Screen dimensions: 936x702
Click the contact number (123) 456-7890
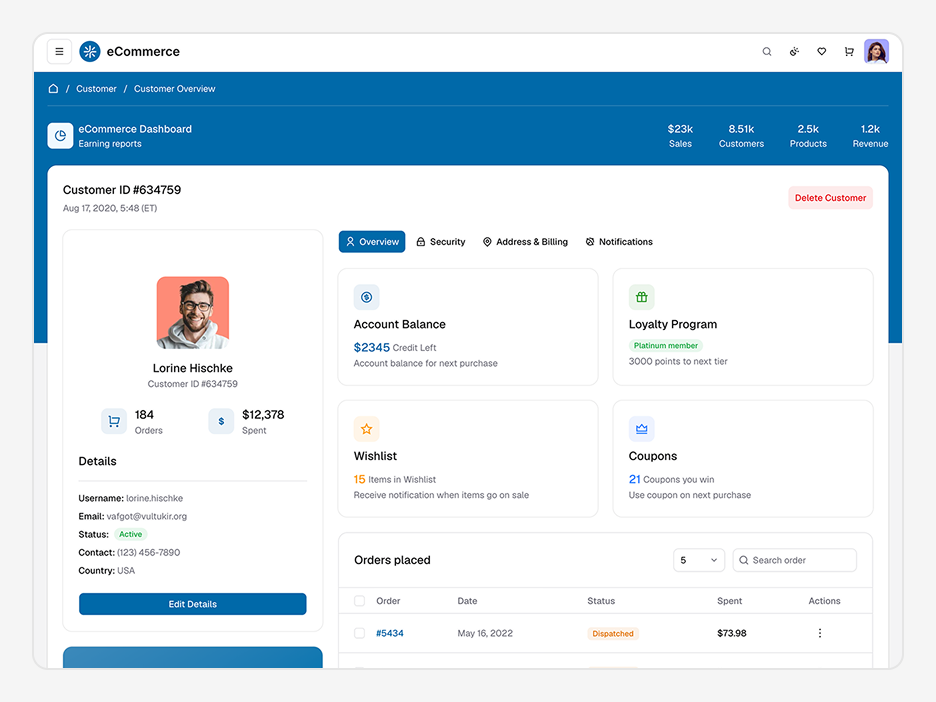tap(149, 553)
